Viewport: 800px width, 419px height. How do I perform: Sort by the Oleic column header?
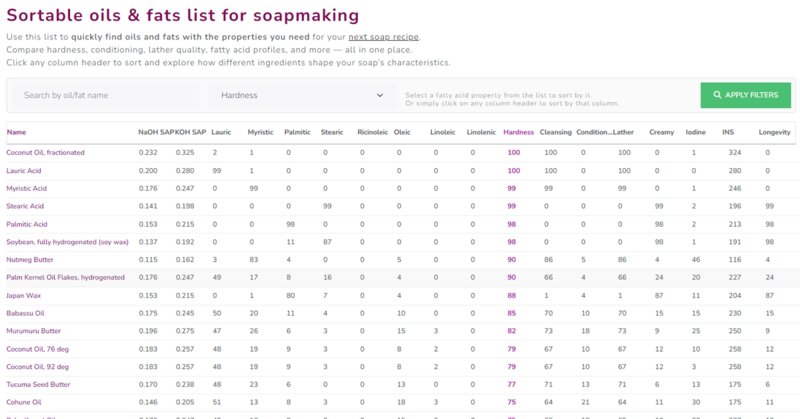coord(402,132)
